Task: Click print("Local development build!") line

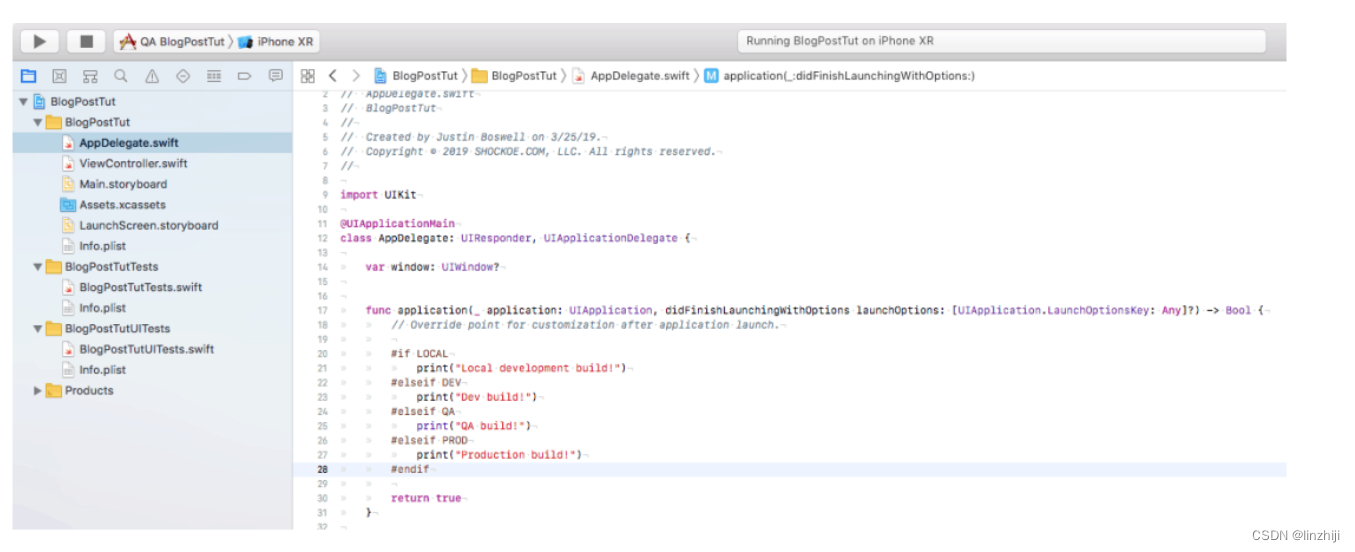Action: [522, 368]
